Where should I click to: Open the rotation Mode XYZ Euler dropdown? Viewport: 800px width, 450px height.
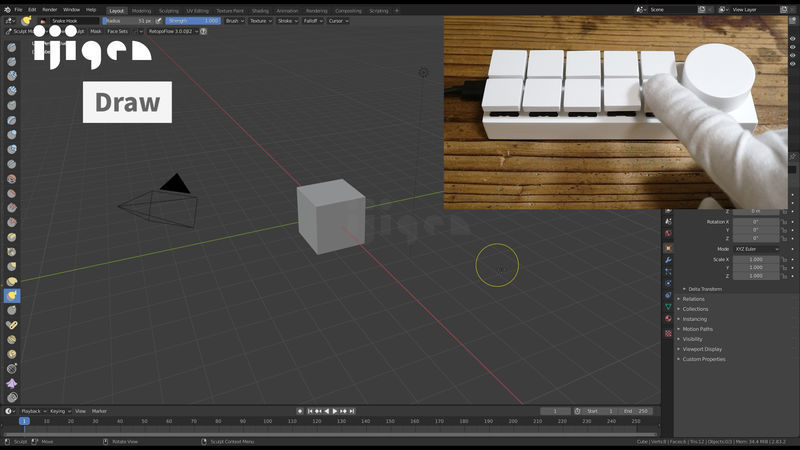[x=757, y=249]
